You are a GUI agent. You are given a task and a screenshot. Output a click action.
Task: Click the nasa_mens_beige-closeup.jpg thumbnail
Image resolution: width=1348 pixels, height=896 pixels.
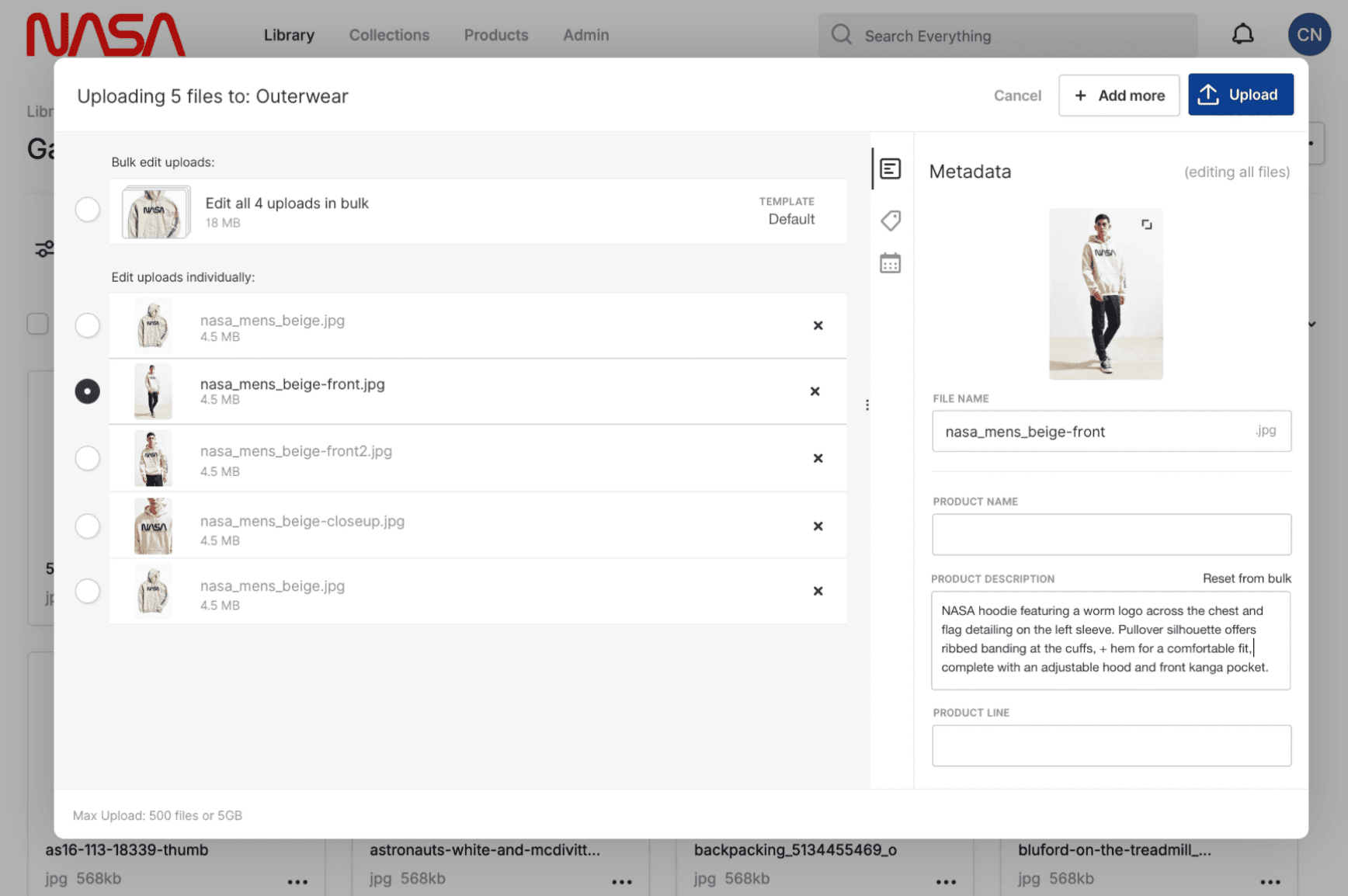tap(153, 526)
